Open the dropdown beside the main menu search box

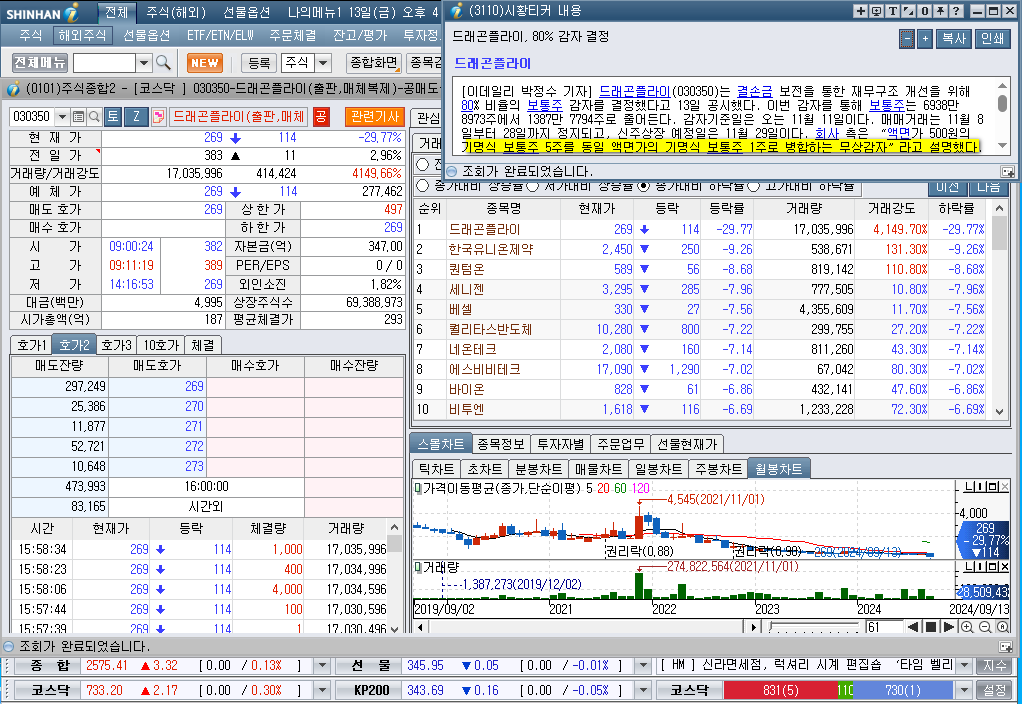(144, 63)
